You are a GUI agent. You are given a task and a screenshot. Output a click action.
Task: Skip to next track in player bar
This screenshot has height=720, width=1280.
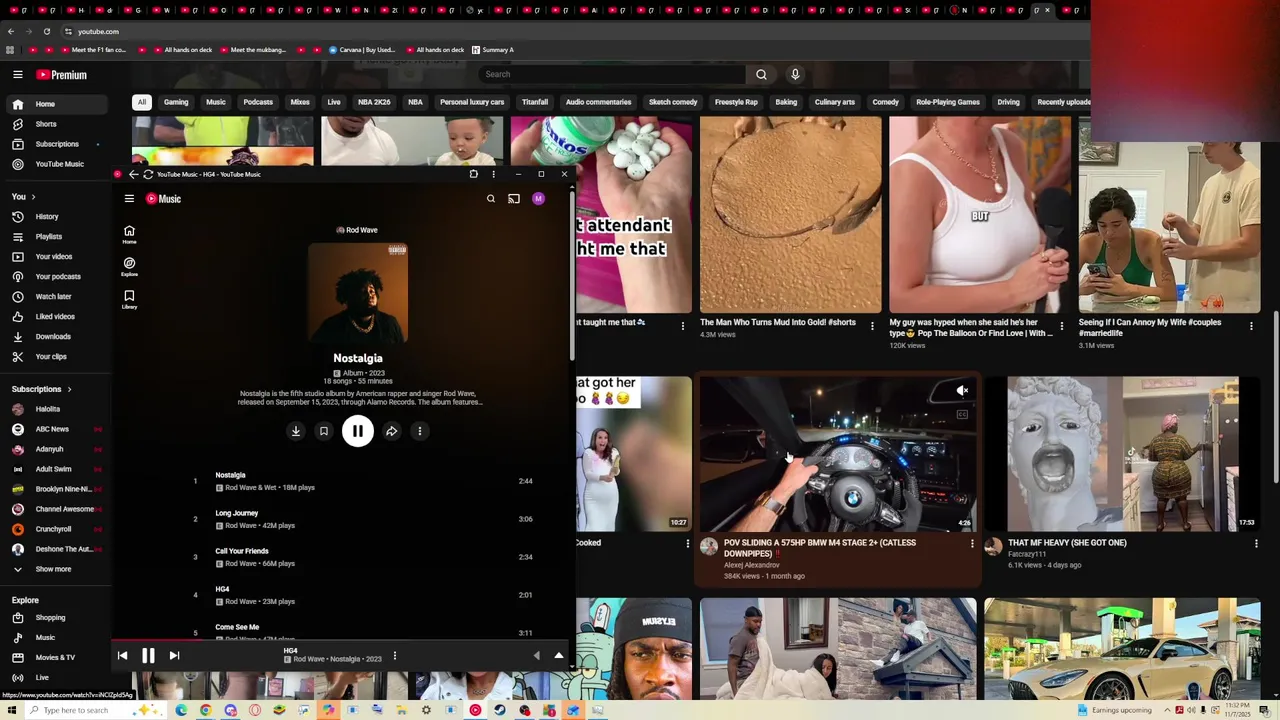coord(174,656)
